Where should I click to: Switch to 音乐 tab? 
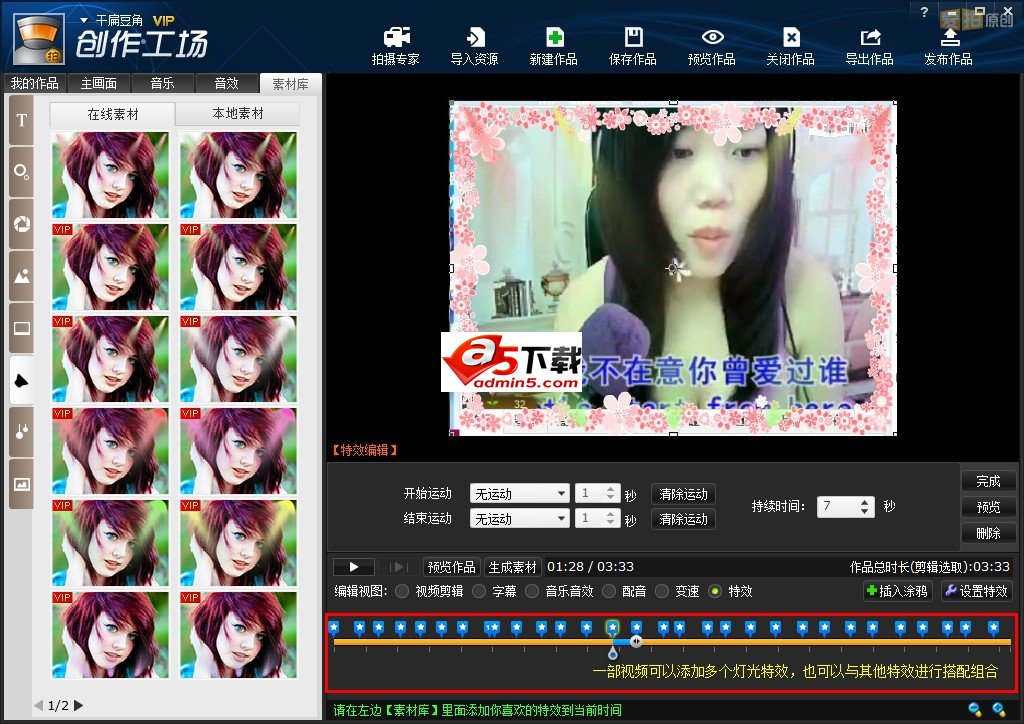(163, 84)
